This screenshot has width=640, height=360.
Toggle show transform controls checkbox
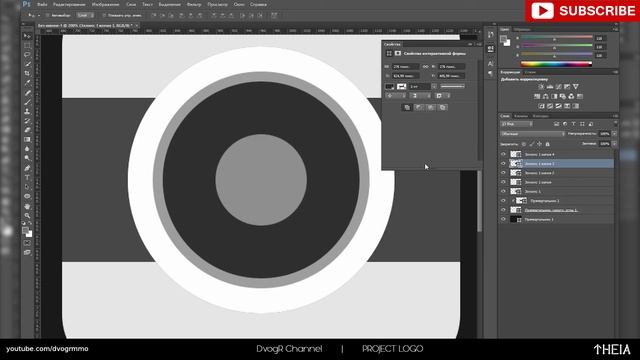(x=104, y=15)
